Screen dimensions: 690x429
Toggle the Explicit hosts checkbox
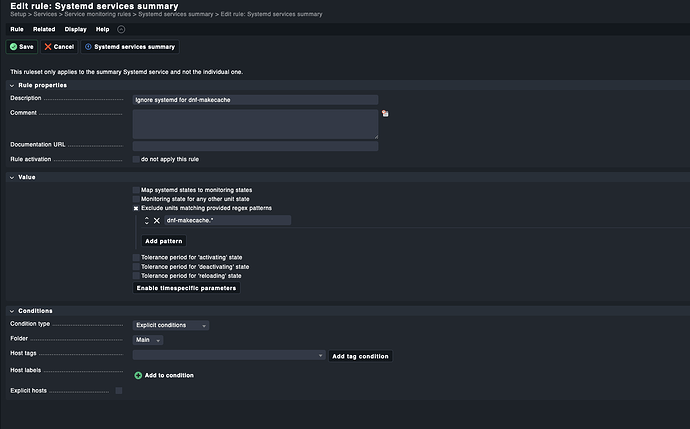point(119,391)
